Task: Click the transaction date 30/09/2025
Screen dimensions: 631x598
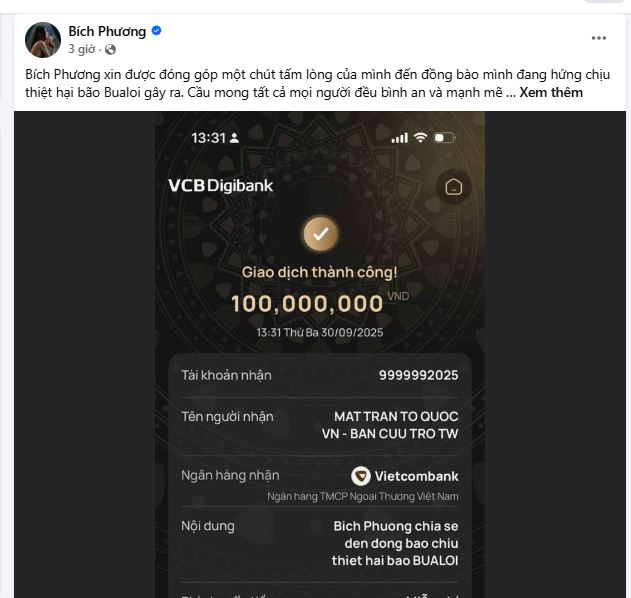Action: point(352,332)
